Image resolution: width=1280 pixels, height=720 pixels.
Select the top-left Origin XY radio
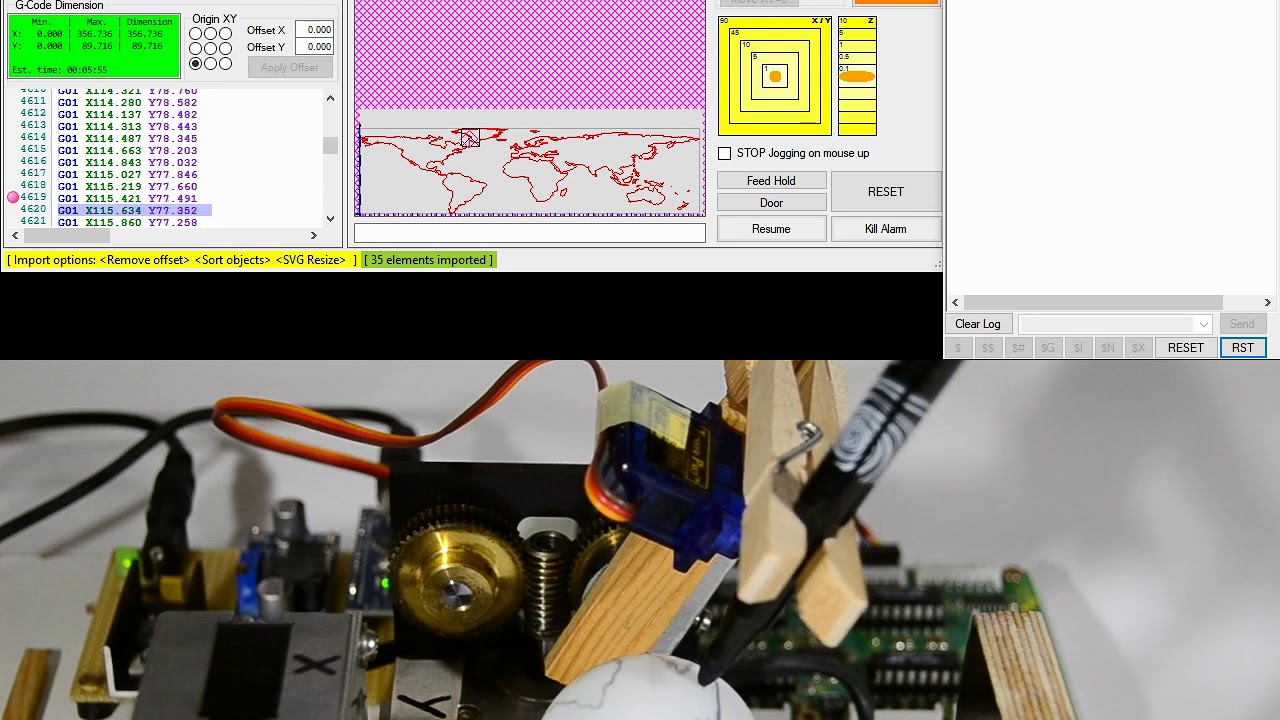(x=196, y=33)
